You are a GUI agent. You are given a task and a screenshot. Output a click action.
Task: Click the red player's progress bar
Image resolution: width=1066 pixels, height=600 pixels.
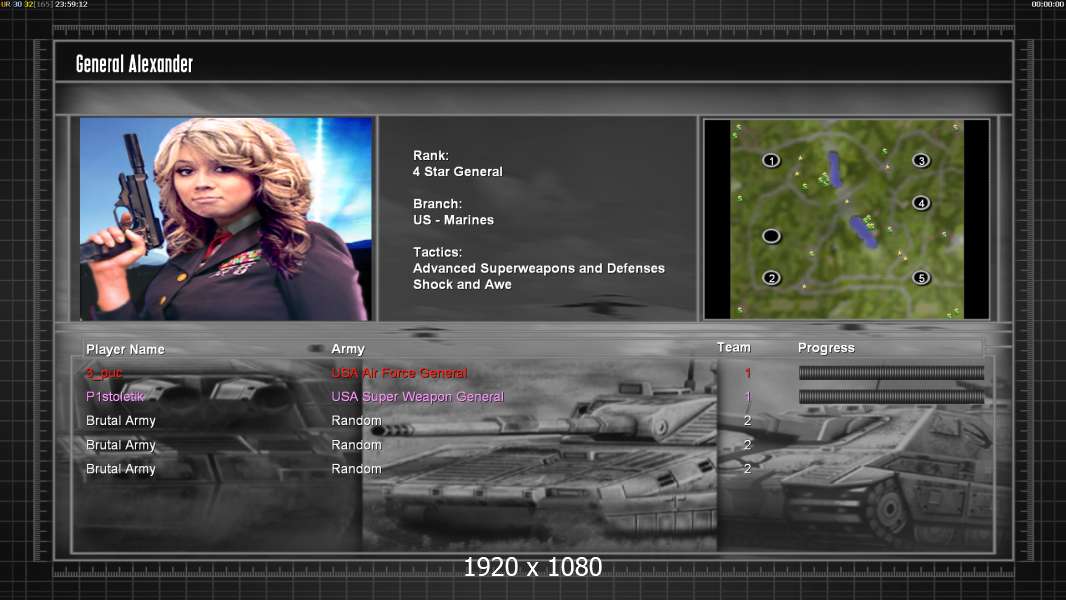[891, 372]
